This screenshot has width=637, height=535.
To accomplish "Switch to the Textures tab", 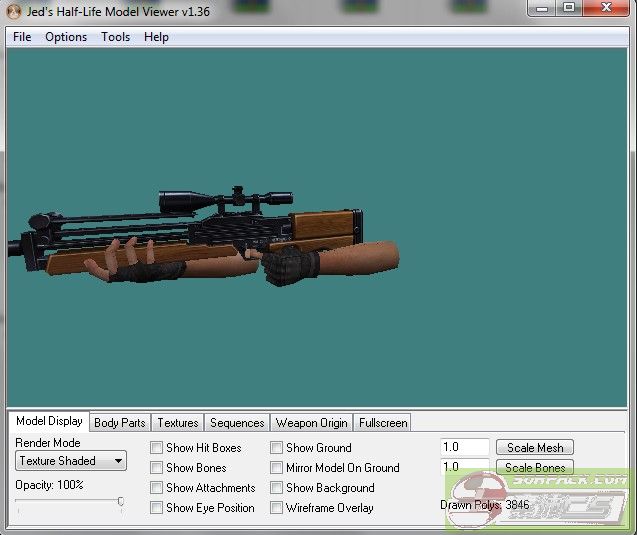I will point(178,423).
